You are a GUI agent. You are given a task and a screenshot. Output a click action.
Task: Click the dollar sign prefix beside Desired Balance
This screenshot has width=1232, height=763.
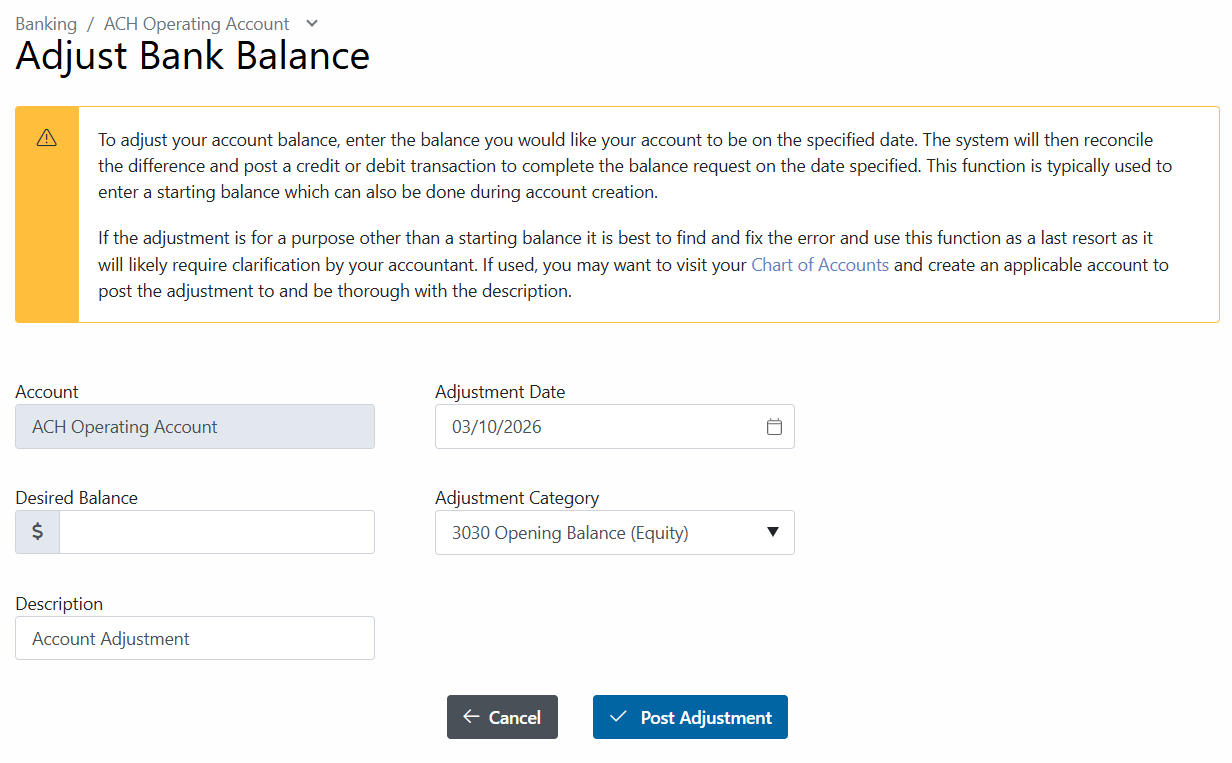point(38,532)
